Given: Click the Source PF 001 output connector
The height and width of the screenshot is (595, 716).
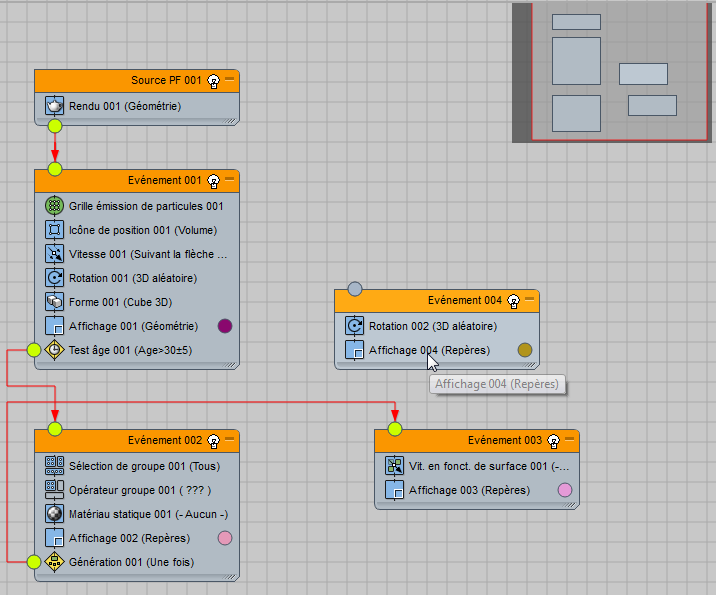Looking at the screenshot, I should tap(55, 126).
